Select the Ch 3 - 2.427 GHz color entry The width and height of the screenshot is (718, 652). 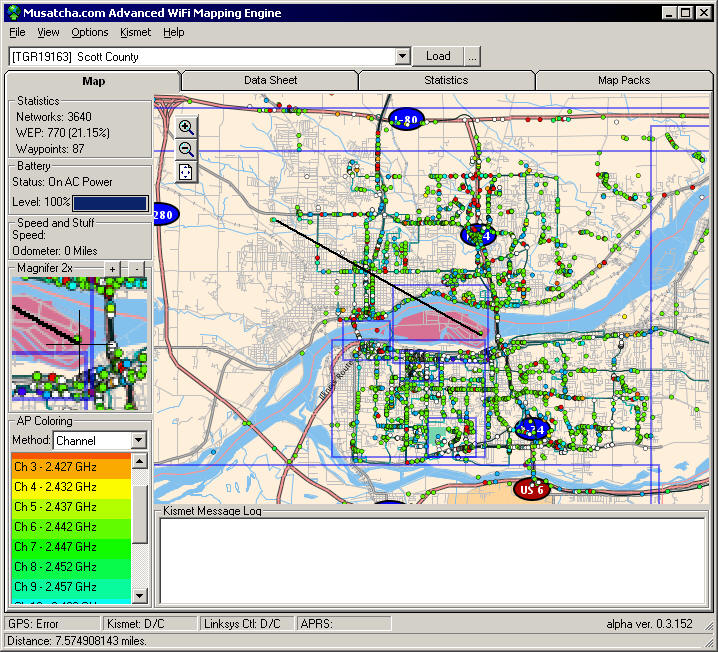pos(70,467)
